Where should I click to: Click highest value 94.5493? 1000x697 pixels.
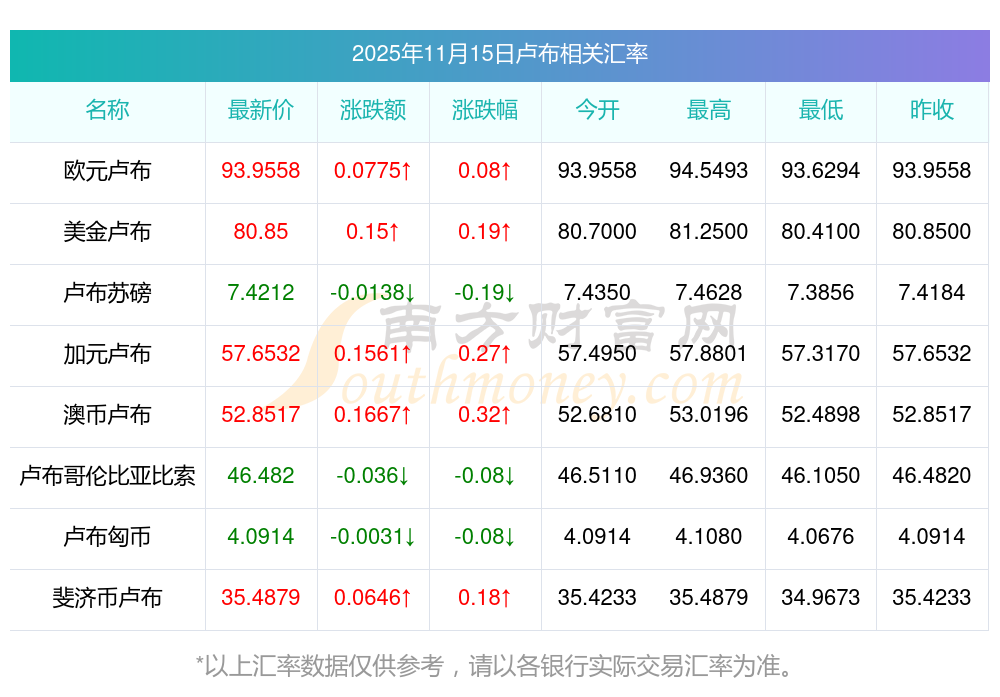pos(709,171)
